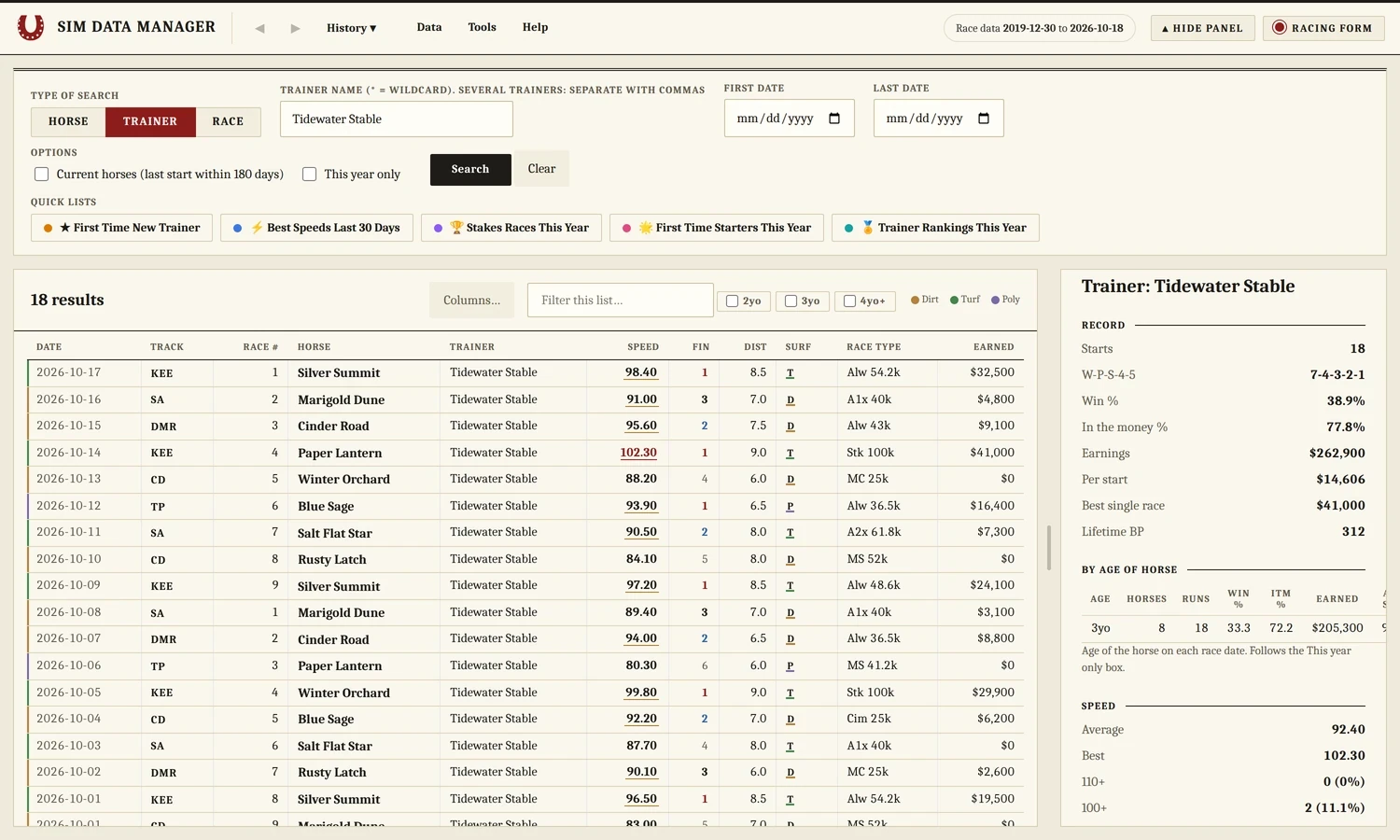Click the Racing Form record icon
The height and width of the screenshot is (840, 1400).
click(1280, 28)
